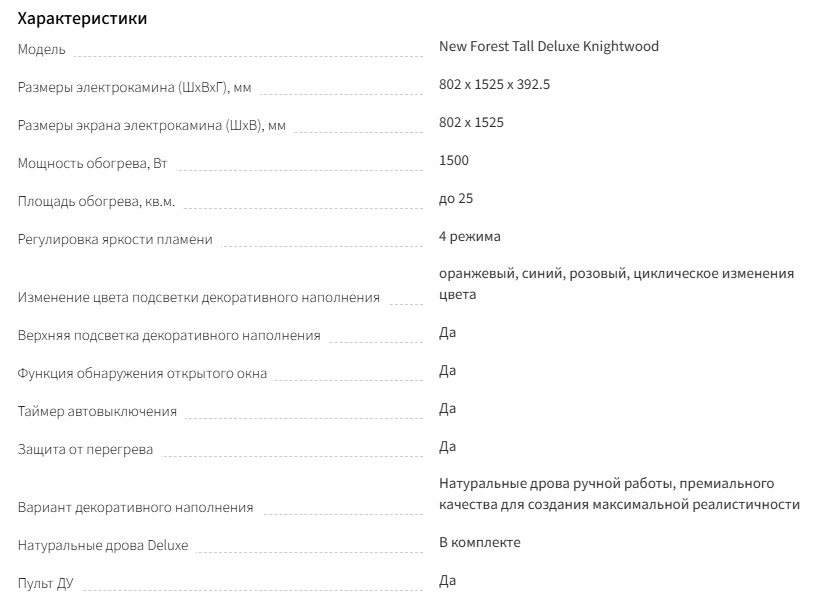Click the "Изменение цвета подсветки декоративного наполнения" label
The width and height of the screenshot is (826, 604).
(x=199, y=297)
